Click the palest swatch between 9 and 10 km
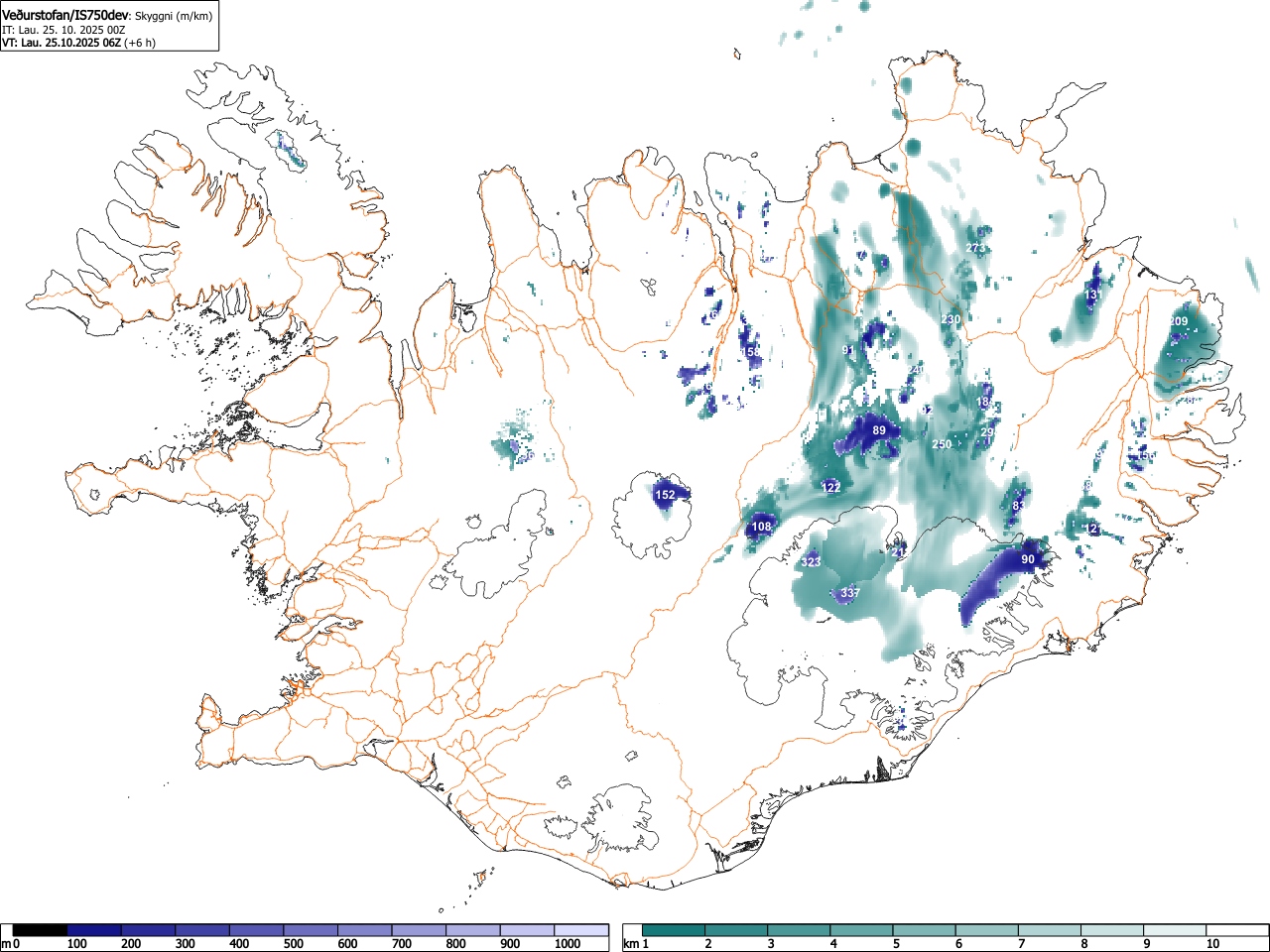 click(1175, 930)
